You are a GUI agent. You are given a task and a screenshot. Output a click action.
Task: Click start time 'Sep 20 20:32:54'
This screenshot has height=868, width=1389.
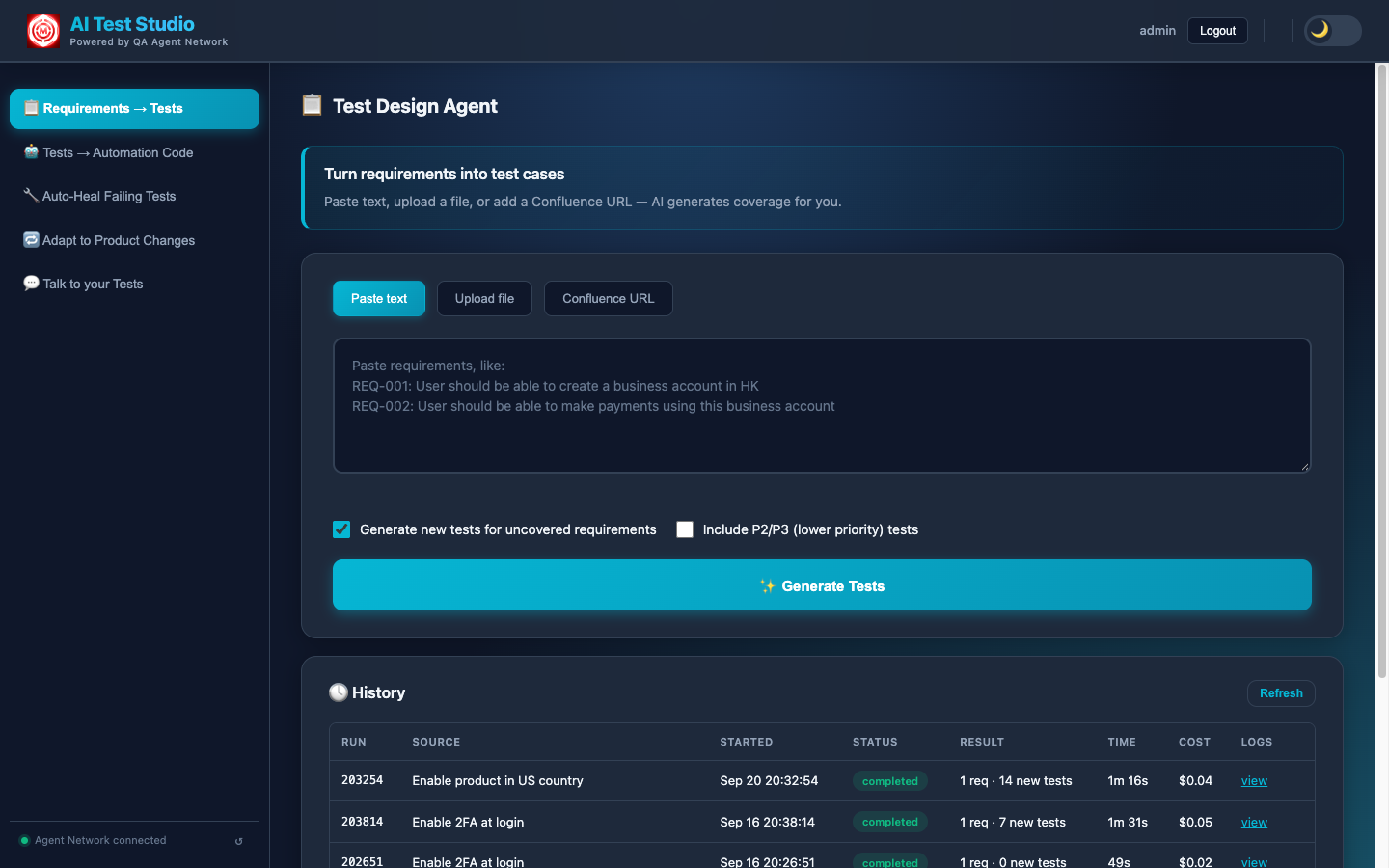tap(769, 781)
